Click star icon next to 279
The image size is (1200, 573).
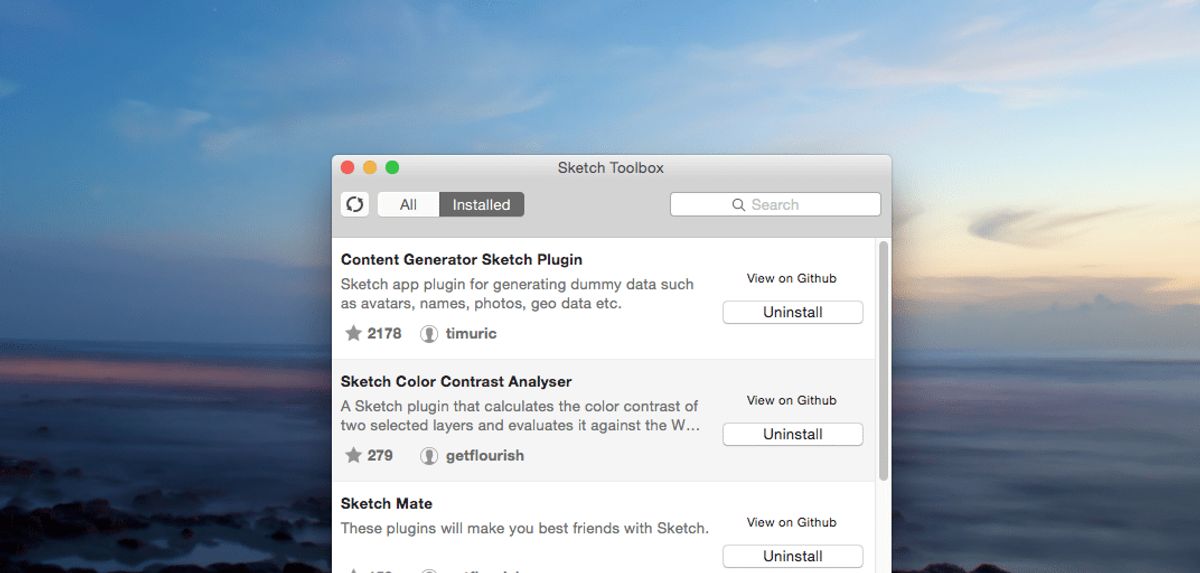pos(353,455)
